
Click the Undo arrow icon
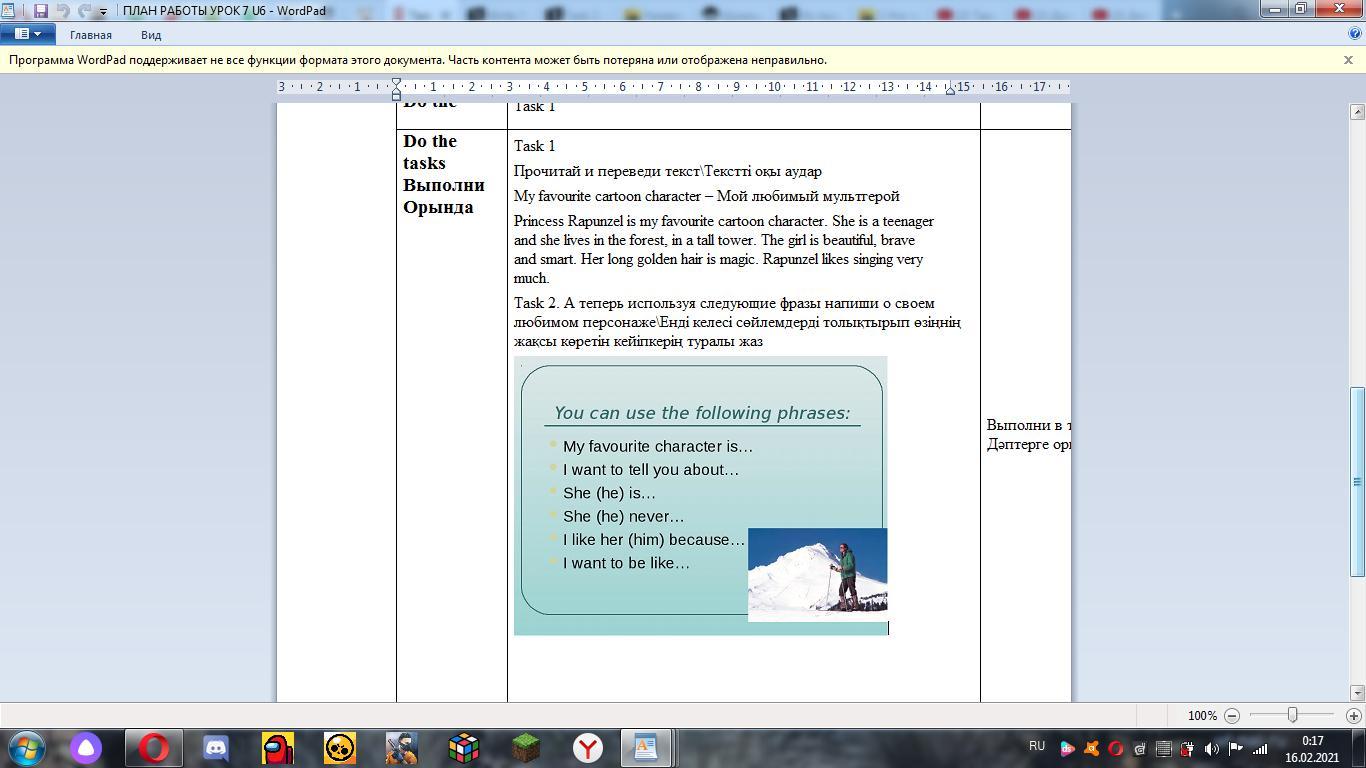[x=63, y=10]
